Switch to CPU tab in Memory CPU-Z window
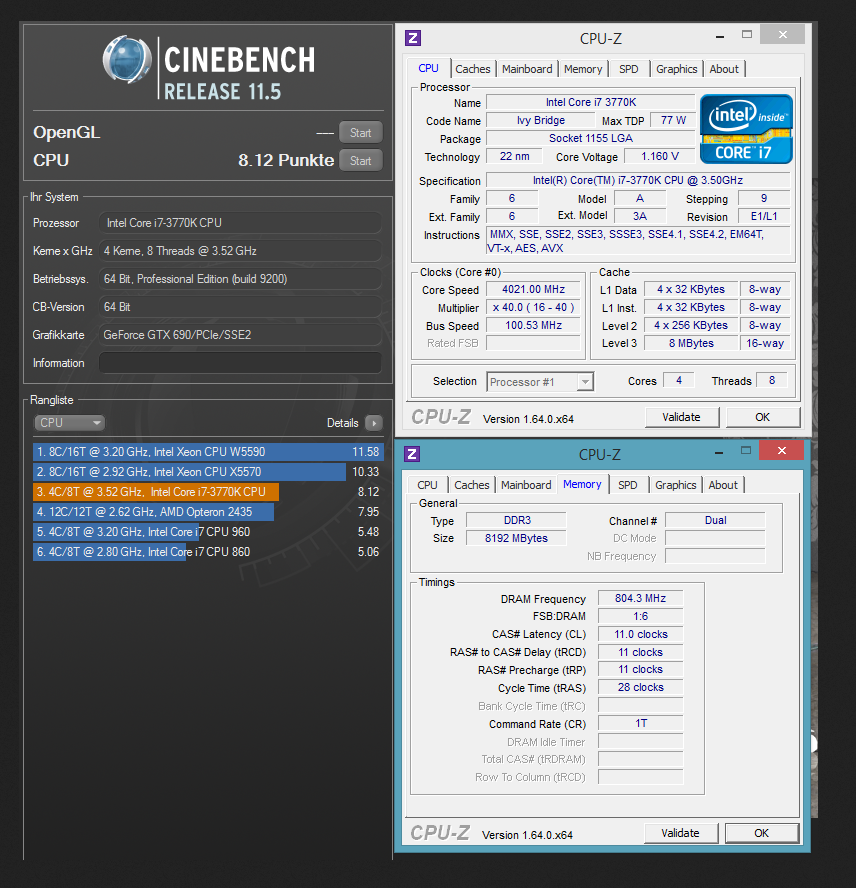This screenshot has width=856, height=888. (427, 485)
